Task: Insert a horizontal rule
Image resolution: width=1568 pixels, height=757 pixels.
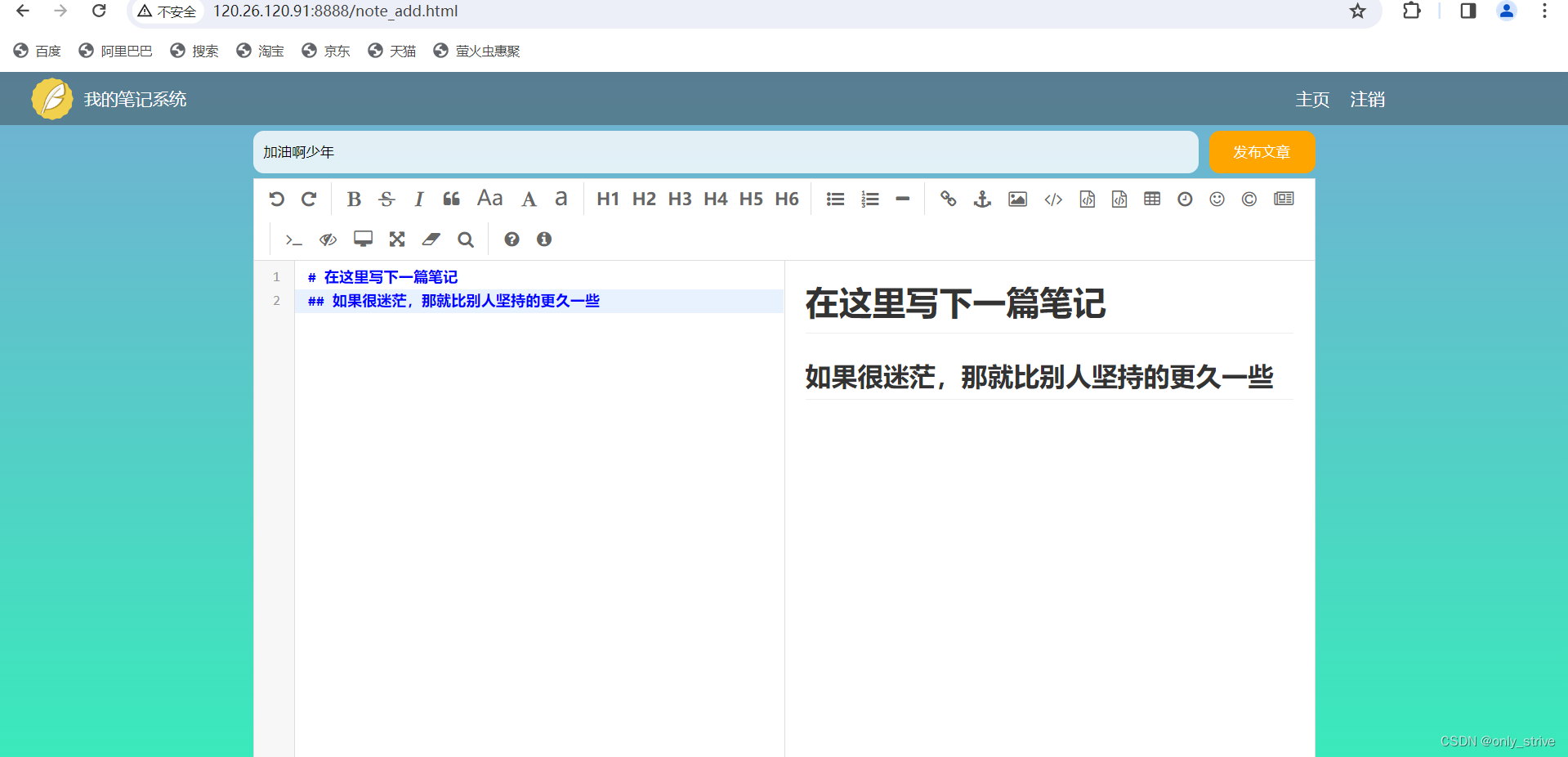Action: click(902, 199)
